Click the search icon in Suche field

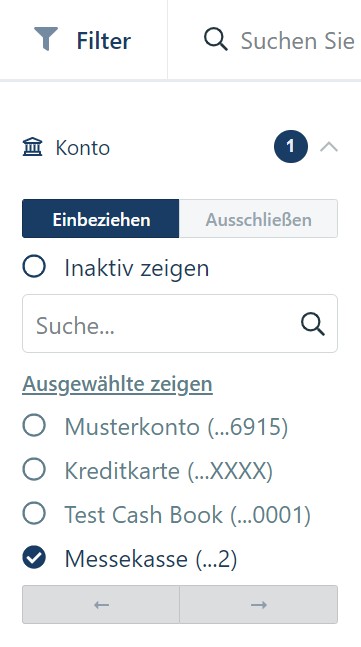click(313, 324)
